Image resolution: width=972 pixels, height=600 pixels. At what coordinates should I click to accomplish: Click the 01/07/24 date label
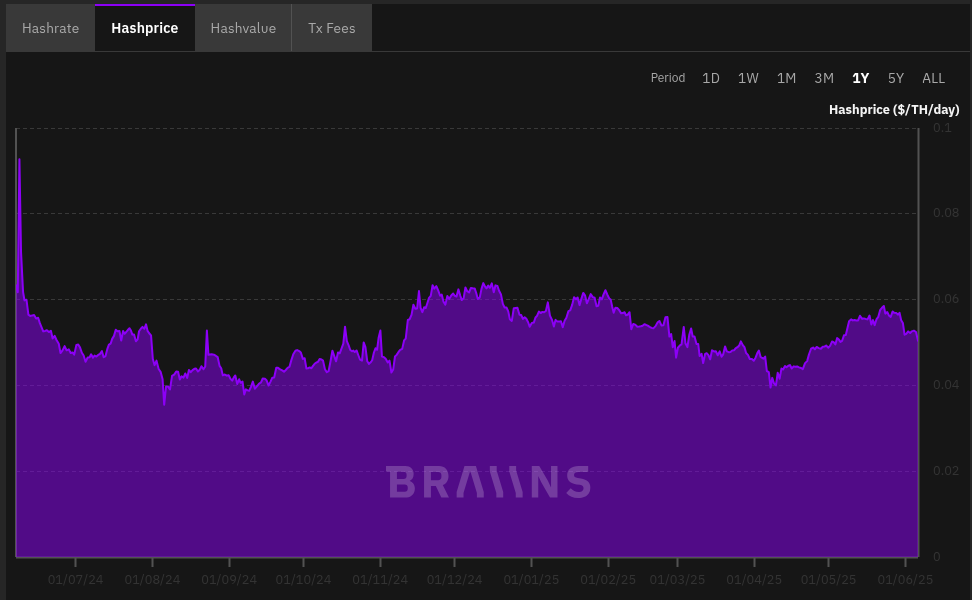(x=76, y=580)
